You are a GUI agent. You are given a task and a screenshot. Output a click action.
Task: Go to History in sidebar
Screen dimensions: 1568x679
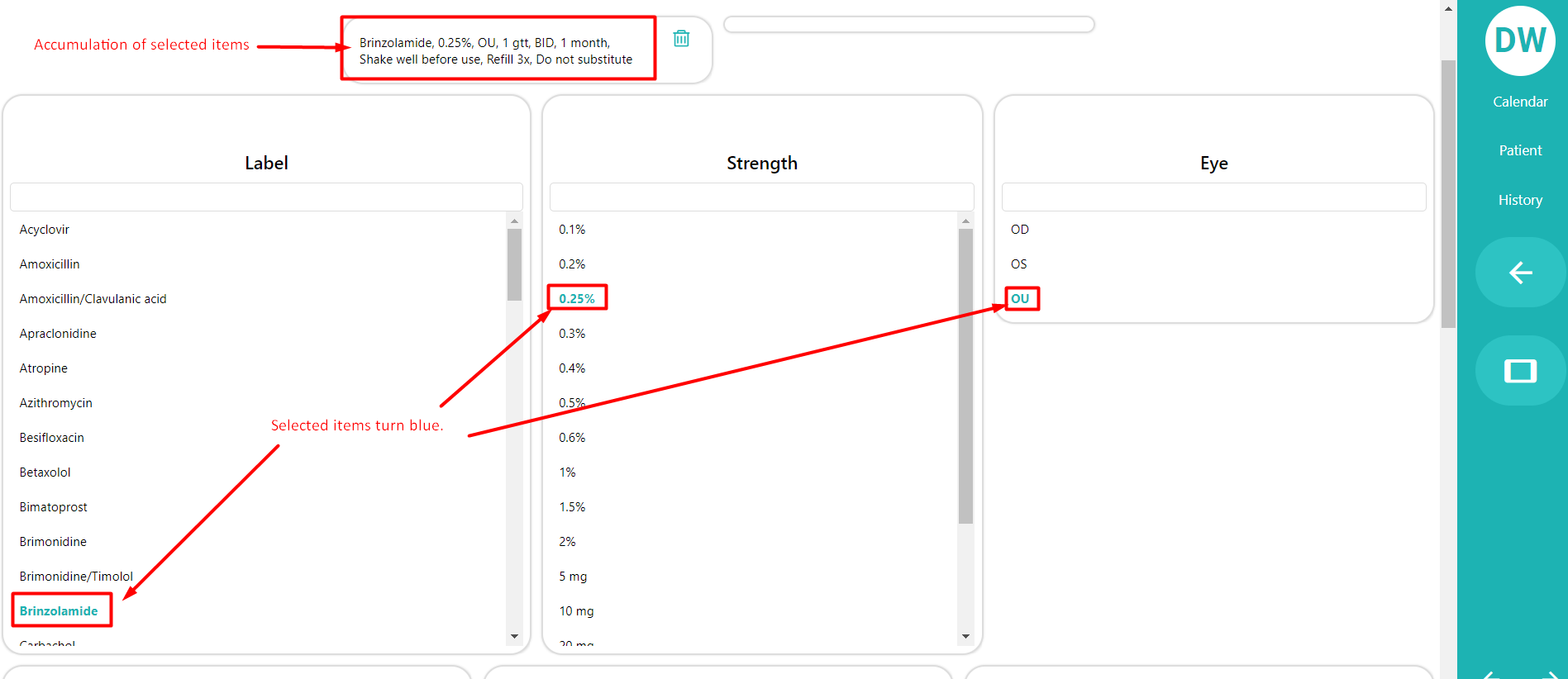click(1520, 200)
